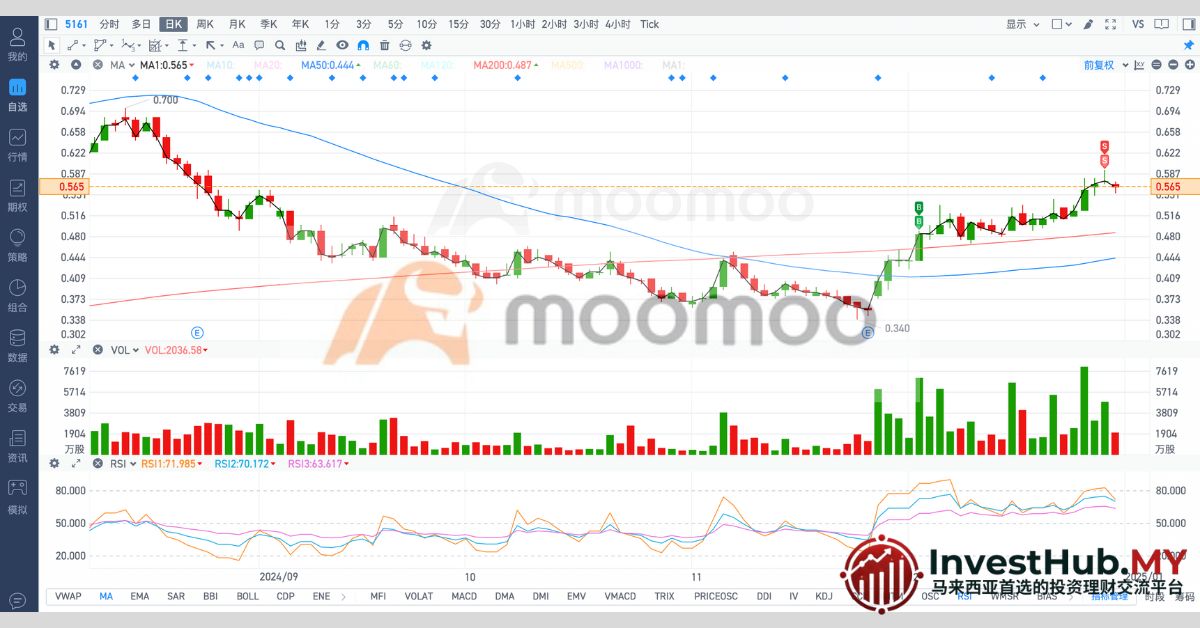
Task: Click the VS compare button
Action: (1138, 23)
